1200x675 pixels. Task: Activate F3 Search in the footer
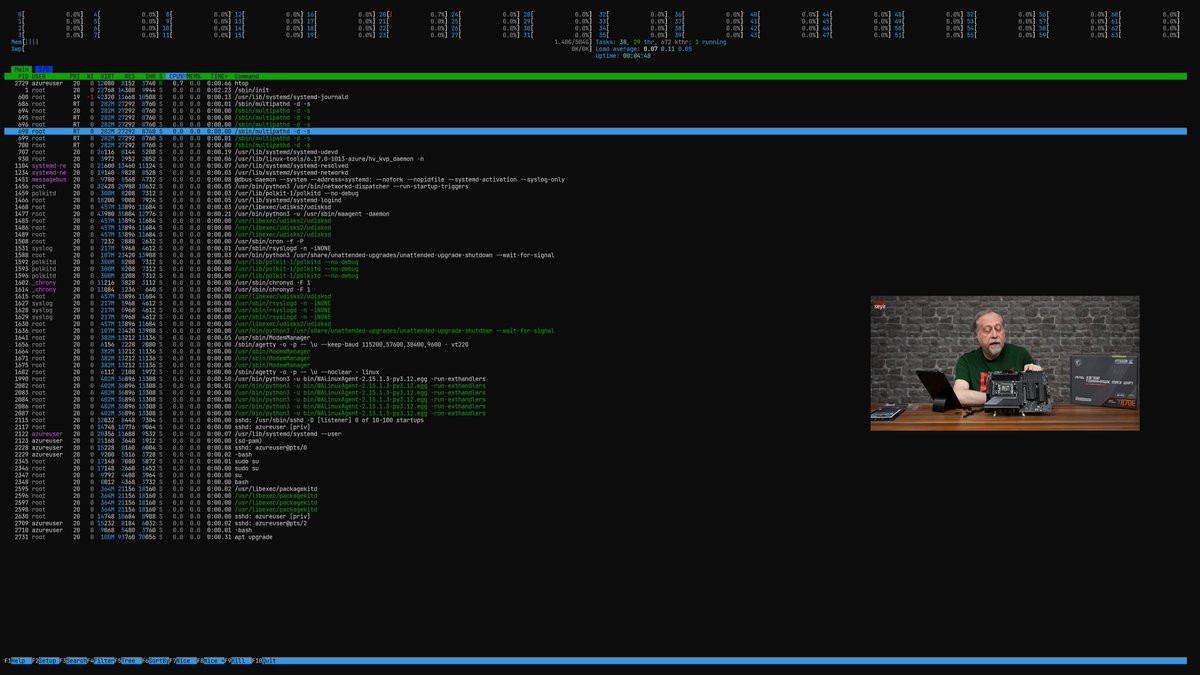pyautogui.click(x=73, y=661)
